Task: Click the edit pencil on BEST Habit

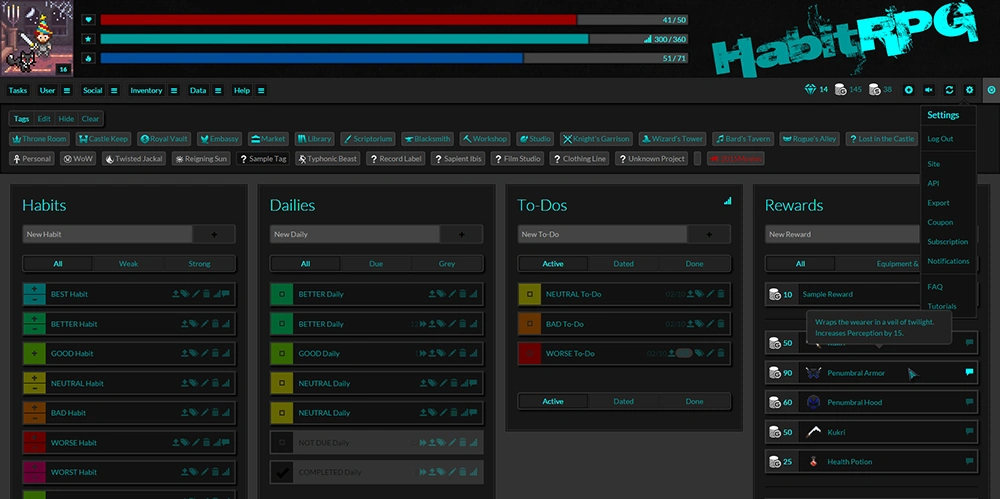Action: (196, 294)
